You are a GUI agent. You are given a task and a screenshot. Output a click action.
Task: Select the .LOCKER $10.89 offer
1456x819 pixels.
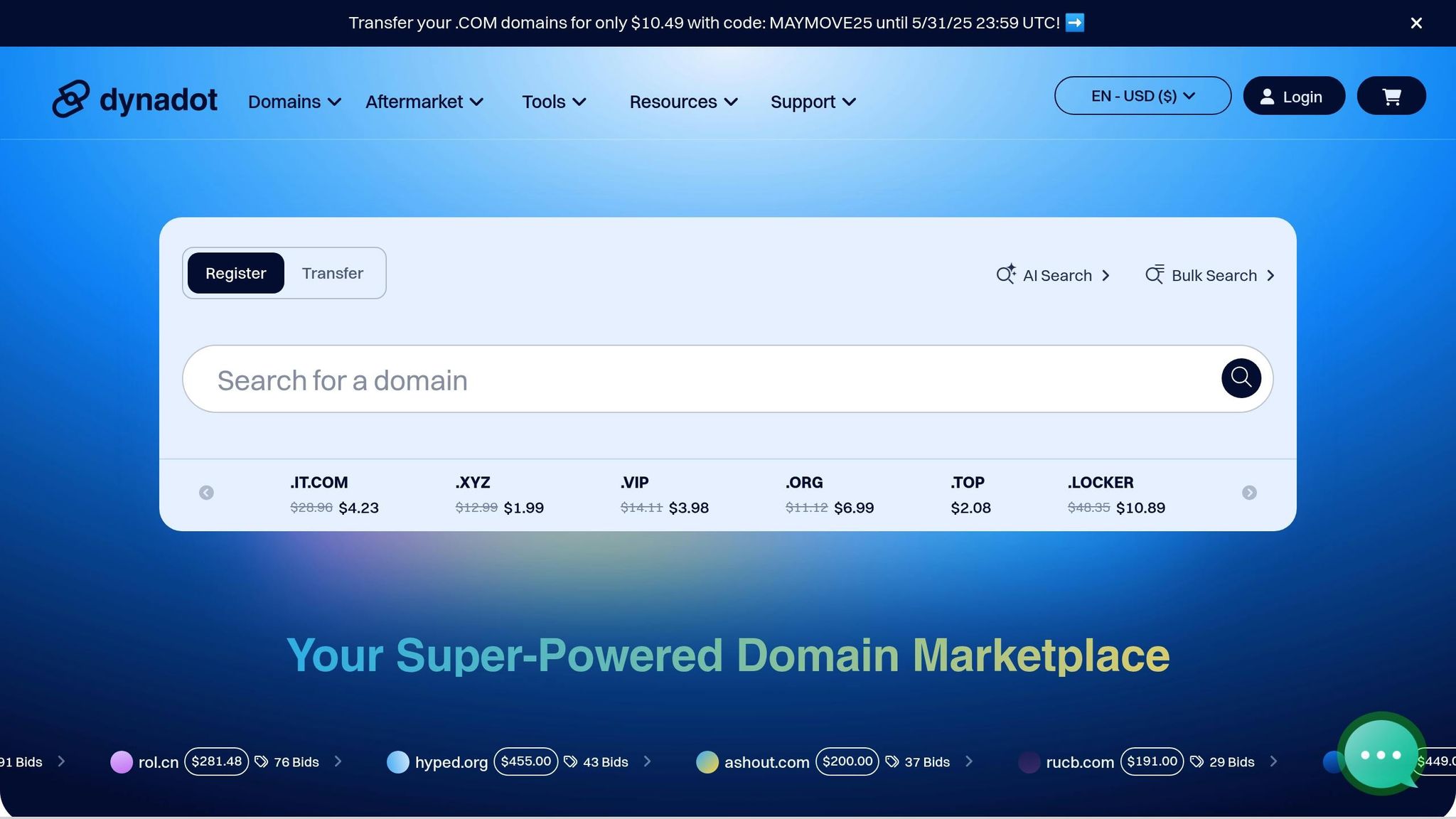tap(1116, 495)
